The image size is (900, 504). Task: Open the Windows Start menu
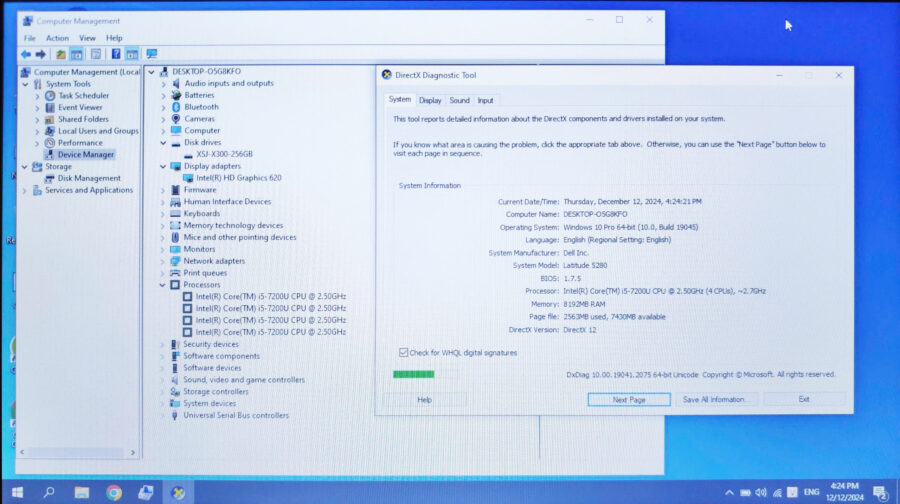pyautogui.click(x=17, y=493)
